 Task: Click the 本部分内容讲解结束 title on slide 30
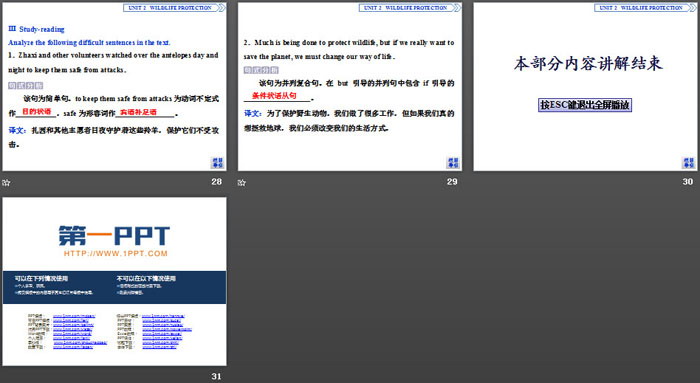point(588,63)
